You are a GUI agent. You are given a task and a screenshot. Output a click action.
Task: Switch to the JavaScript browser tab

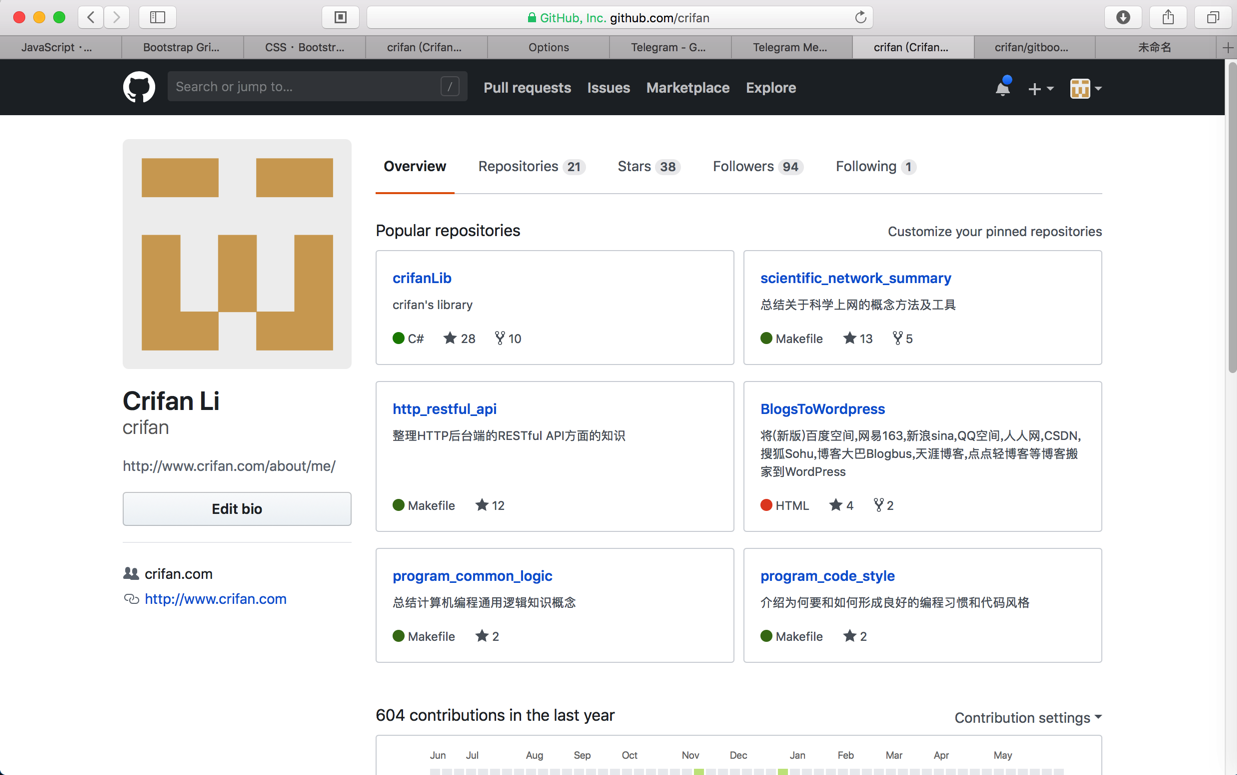[x=60, y=47]
